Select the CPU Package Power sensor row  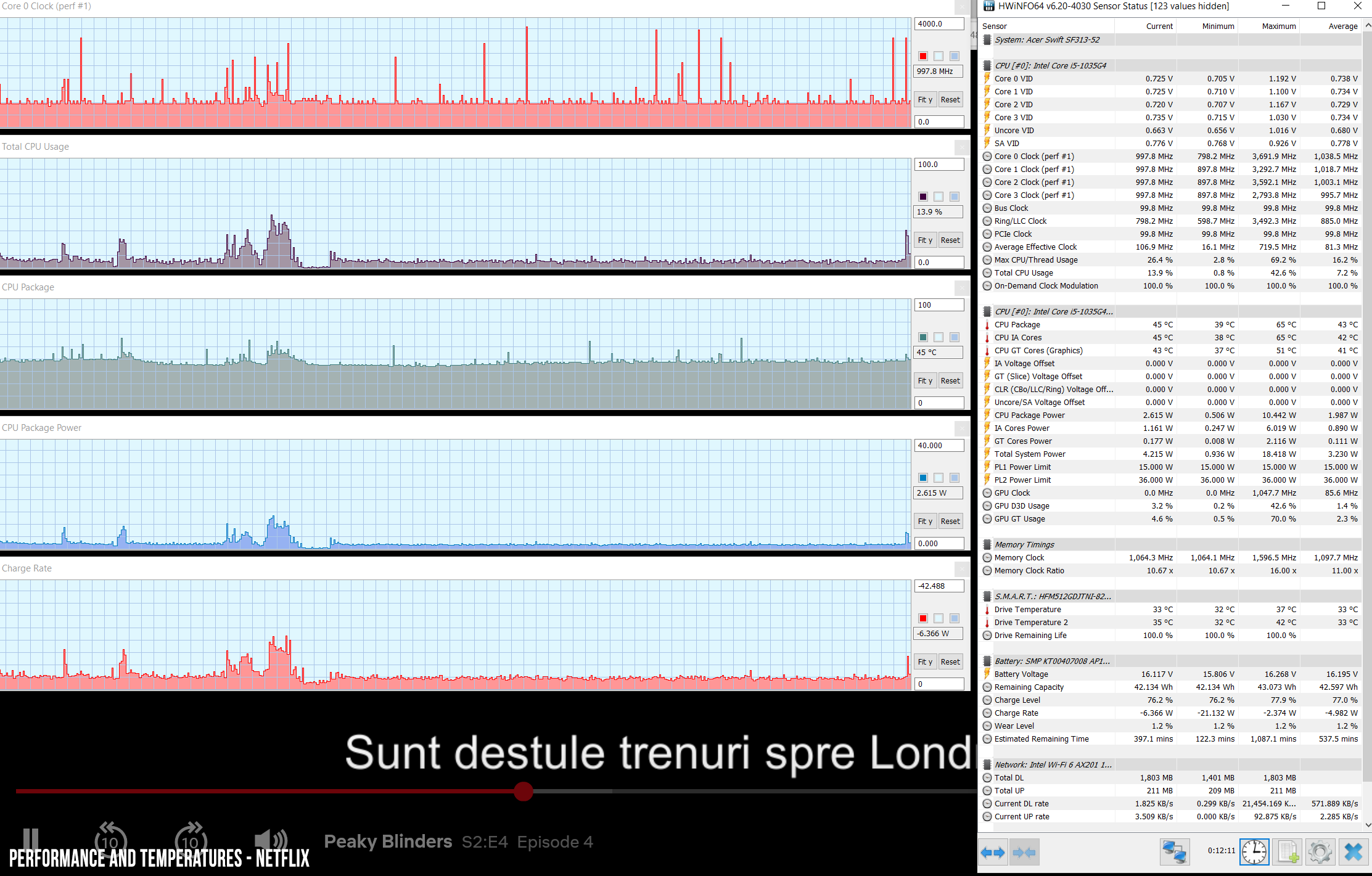coord(1170,415)
